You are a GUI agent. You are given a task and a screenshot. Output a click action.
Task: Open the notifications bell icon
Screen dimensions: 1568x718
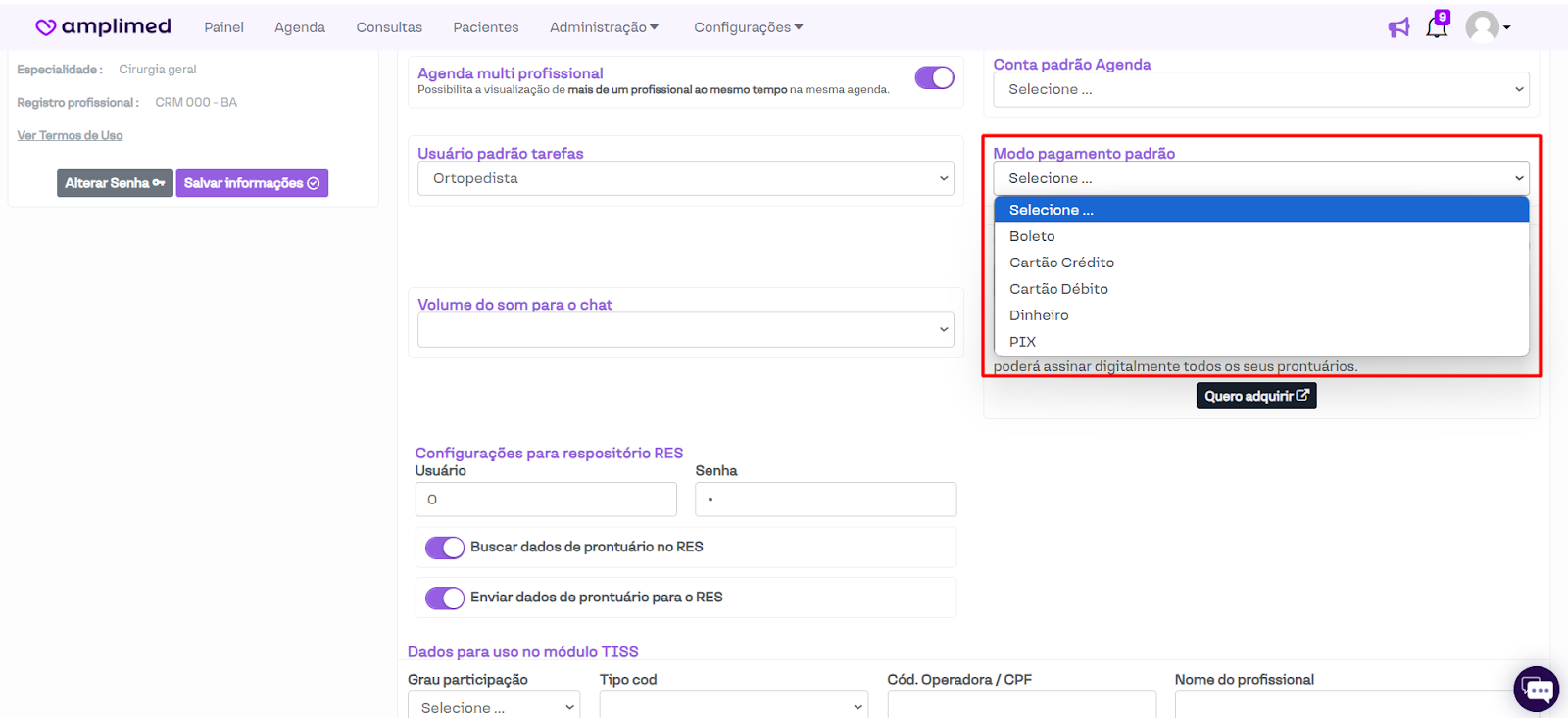[1437, 27]
